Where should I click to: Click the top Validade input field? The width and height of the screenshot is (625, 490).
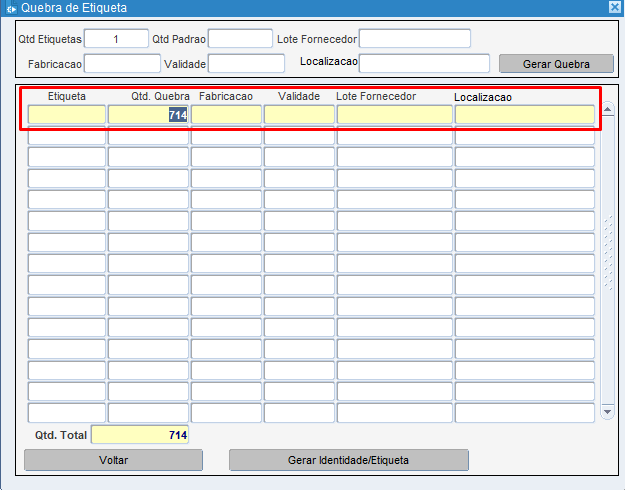[x=246, y=64]
